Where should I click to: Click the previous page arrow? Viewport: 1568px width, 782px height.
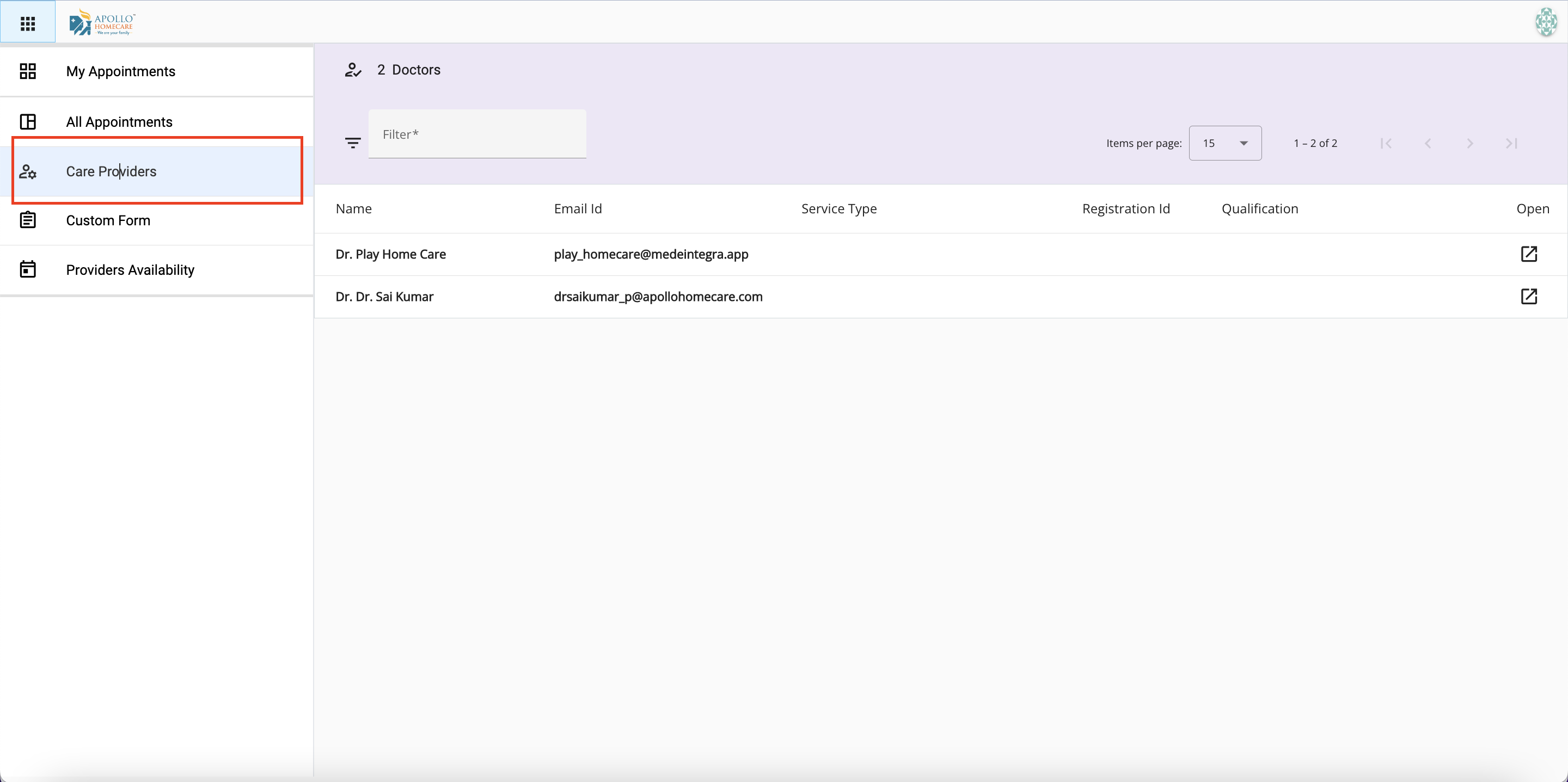tap(1428, 143)
